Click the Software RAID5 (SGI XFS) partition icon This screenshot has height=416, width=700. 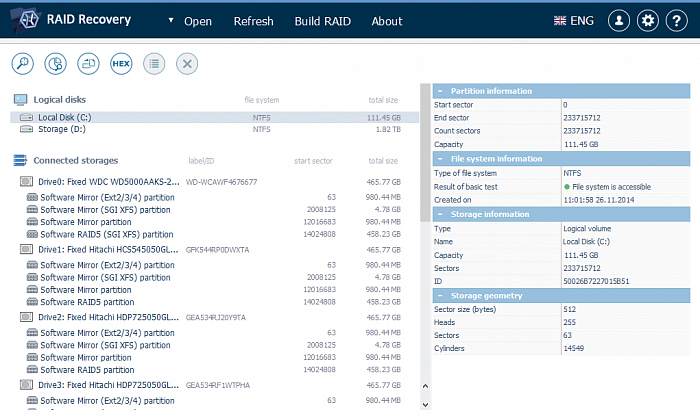tap(32, 234)
